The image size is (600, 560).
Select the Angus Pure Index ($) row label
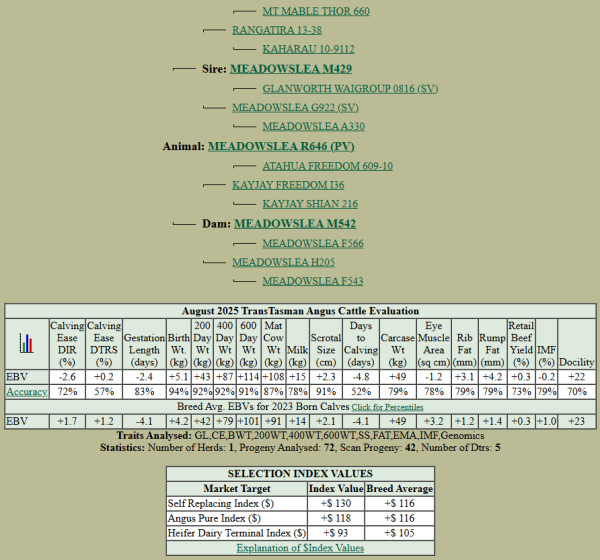pos(214,518)
